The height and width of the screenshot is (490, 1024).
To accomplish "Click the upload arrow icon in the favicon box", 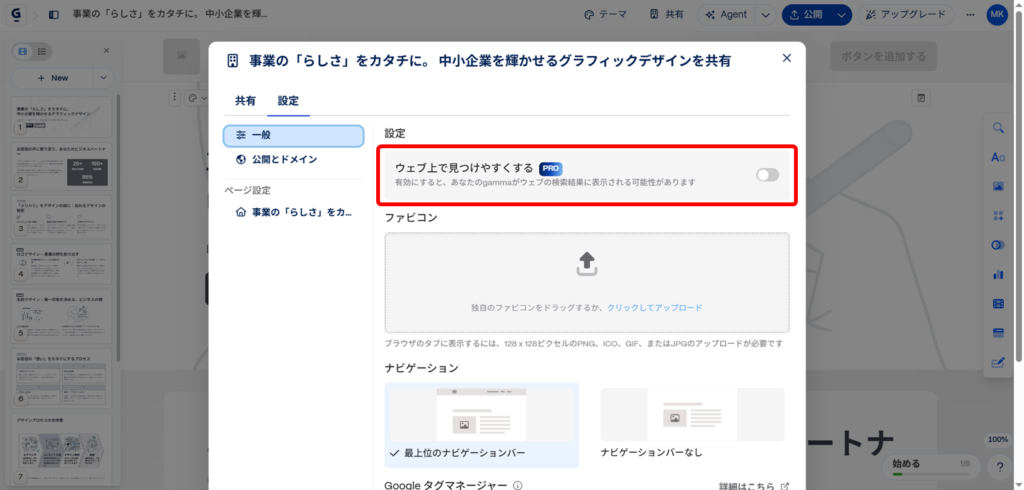I will 587,264.
